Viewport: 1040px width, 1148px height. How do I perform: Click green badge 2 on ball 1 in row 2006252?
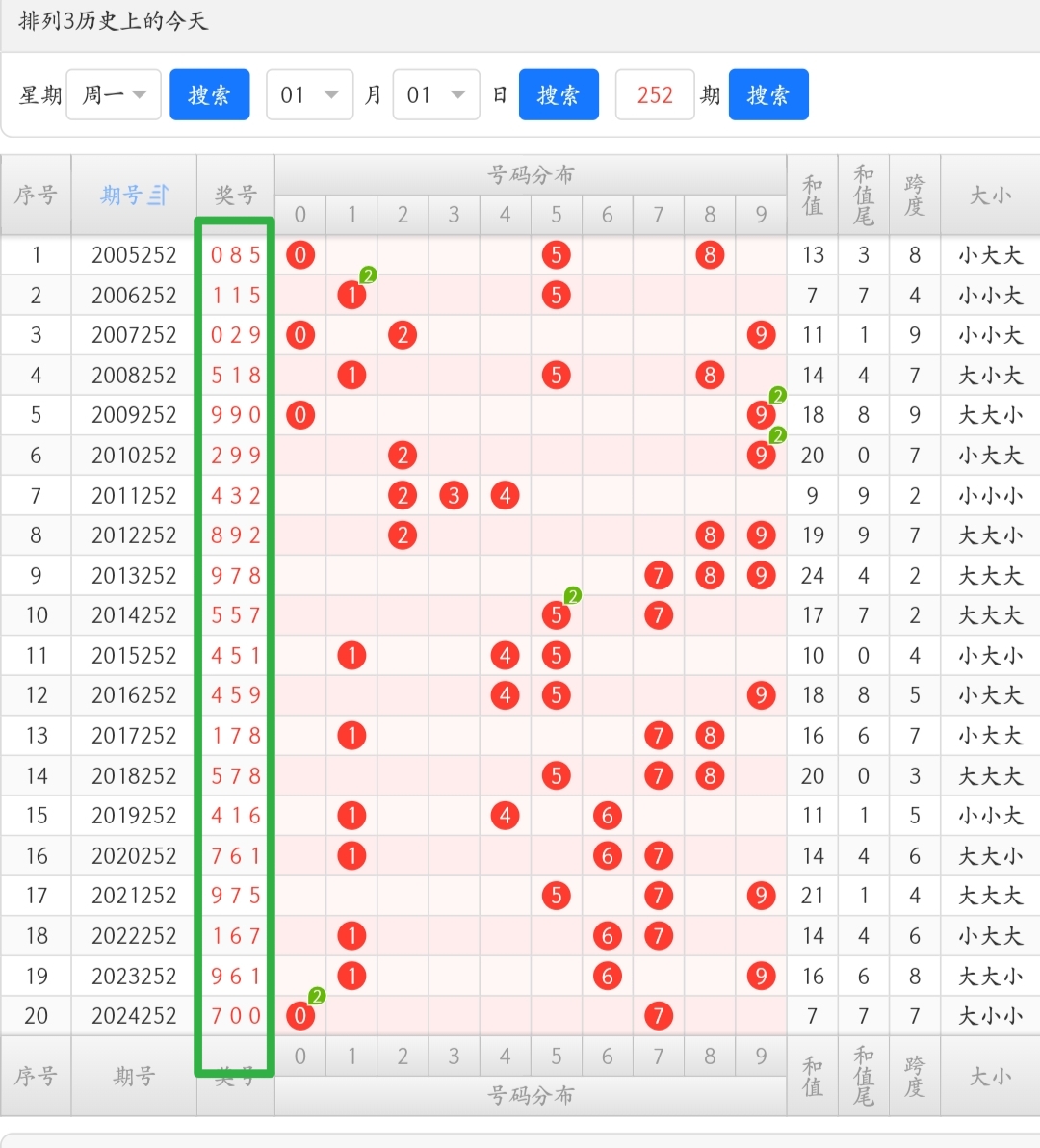pyautogui.click(x=368, y=275)
